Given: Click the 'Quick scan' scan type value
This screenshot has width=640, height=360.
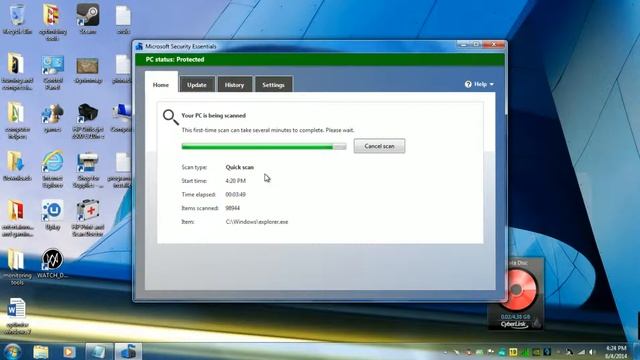Looking at the screenshot, I should tap(240, 167).
